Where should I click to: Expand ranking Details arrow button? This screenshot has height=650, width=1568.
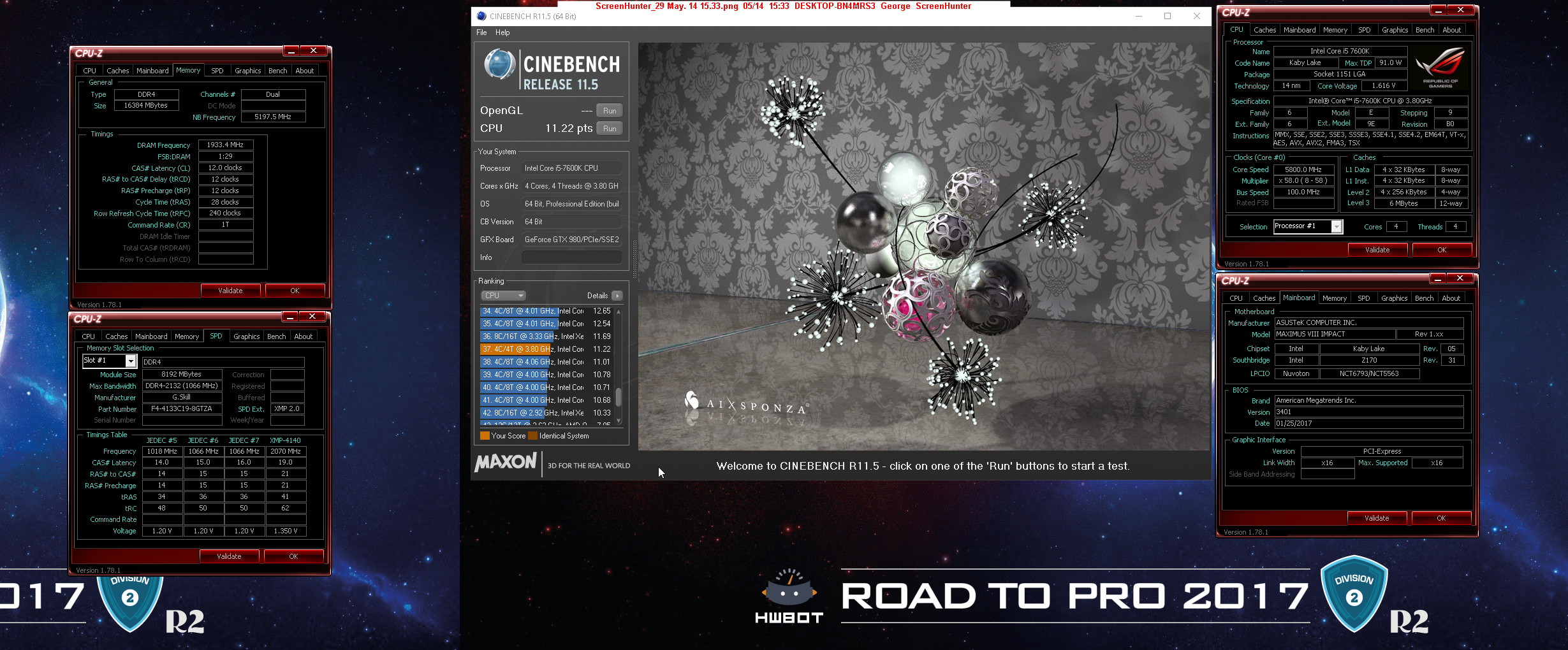[x=617, y=296]
